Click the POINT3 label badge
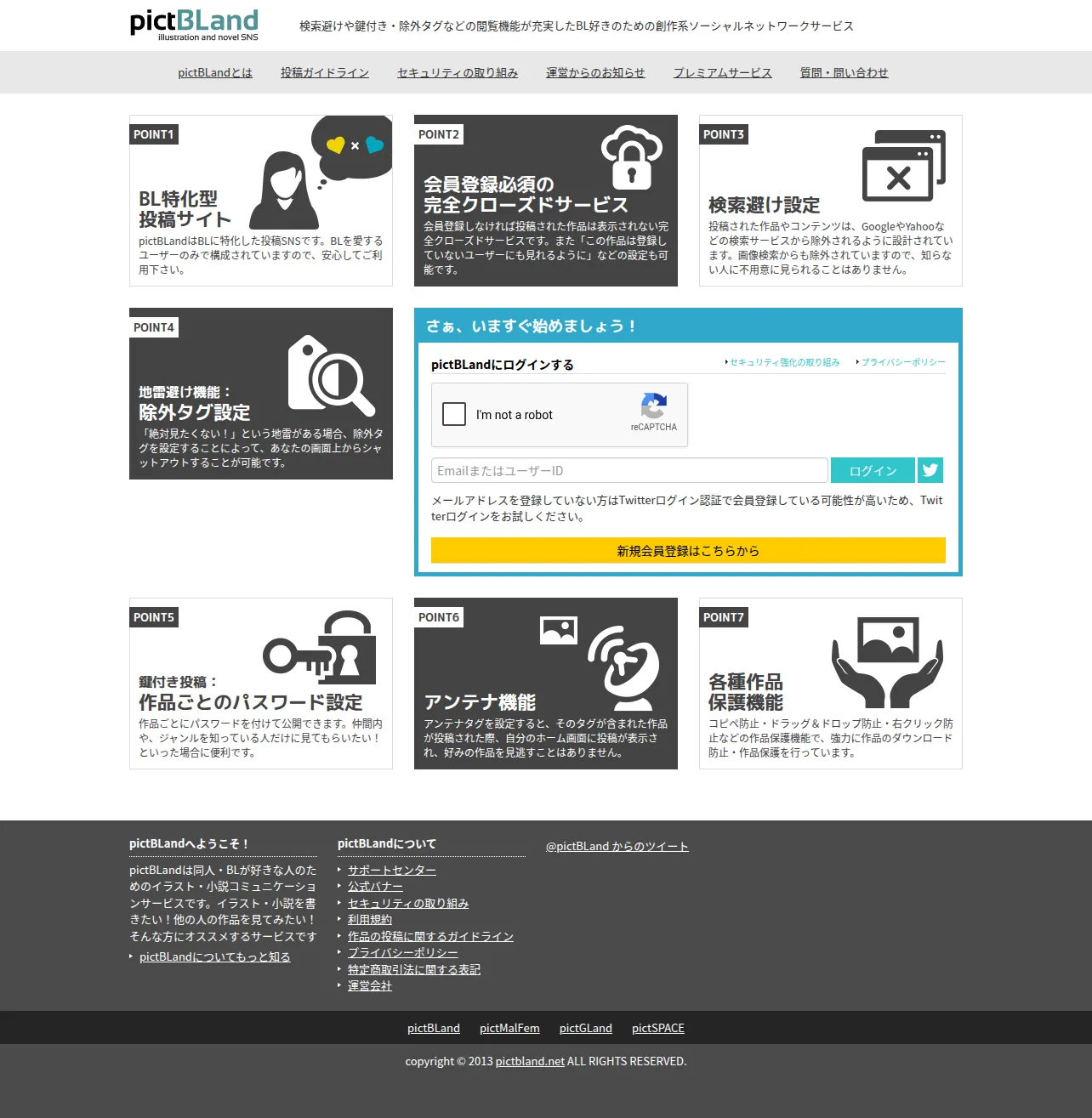This screenshot has width=1092, height=1118. [724, 134]
